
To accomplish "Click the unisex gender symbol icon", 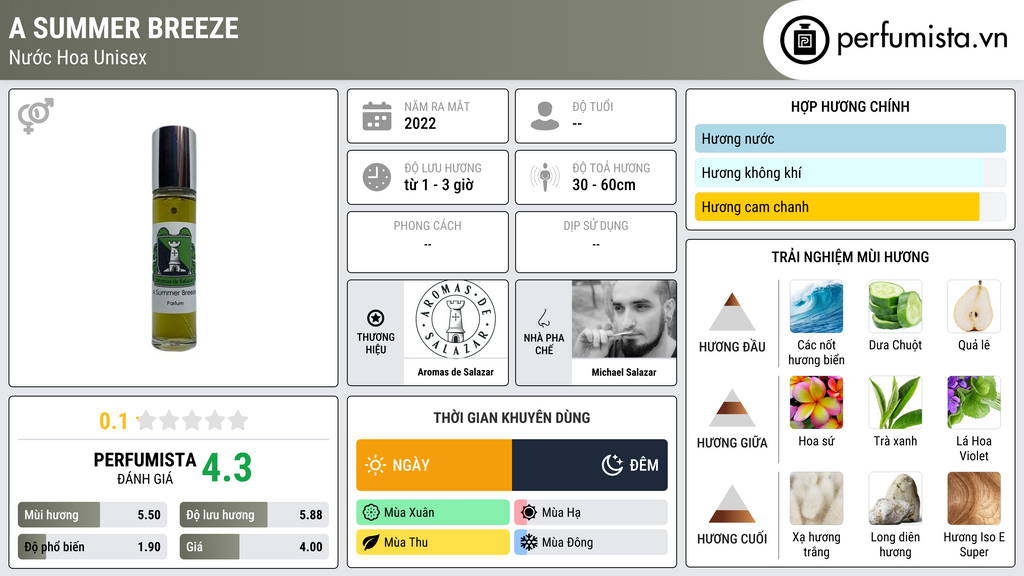I will 36,116.
